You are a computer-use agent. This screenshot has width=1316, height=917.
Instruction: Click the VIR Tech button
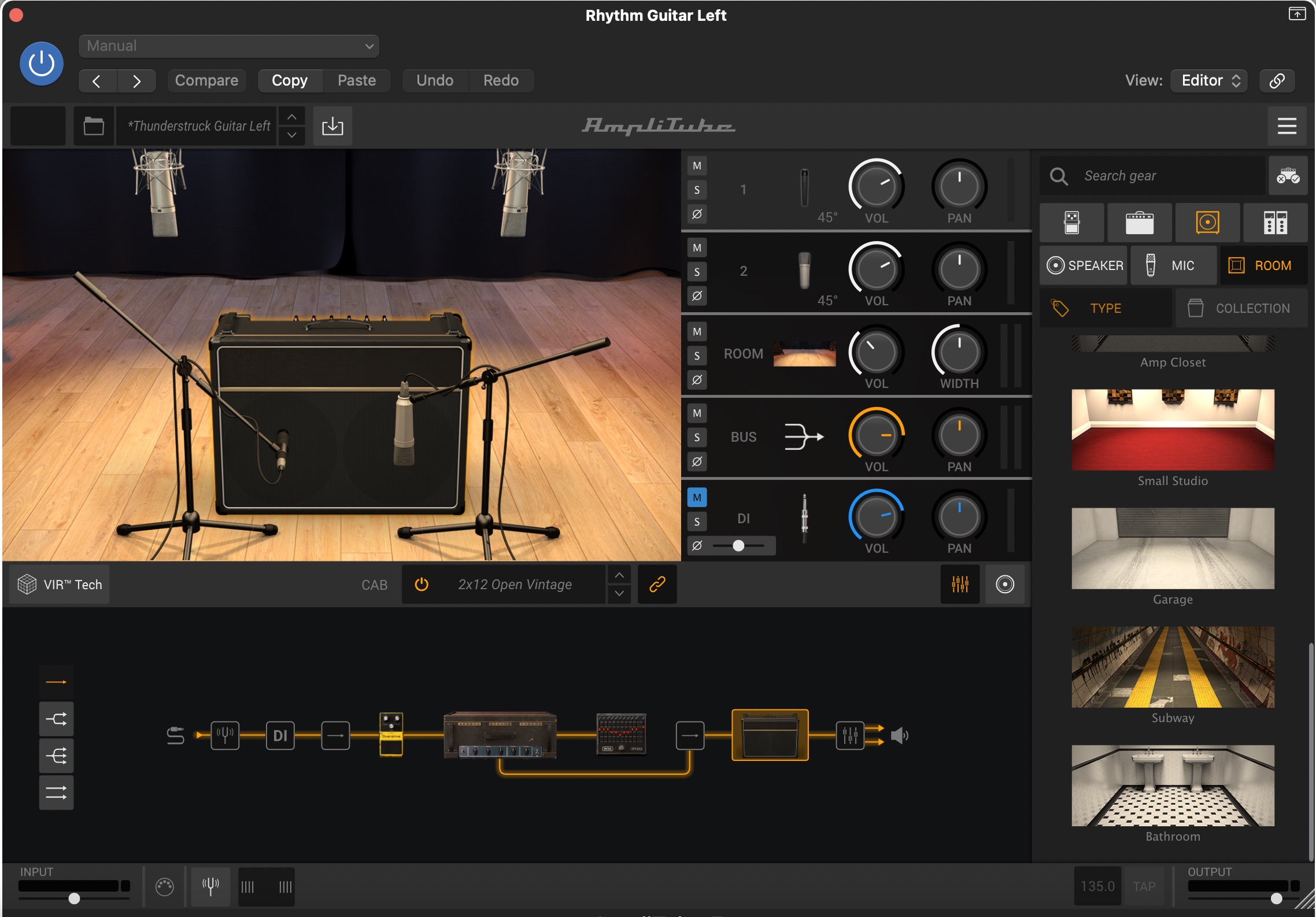pos(60,585)
